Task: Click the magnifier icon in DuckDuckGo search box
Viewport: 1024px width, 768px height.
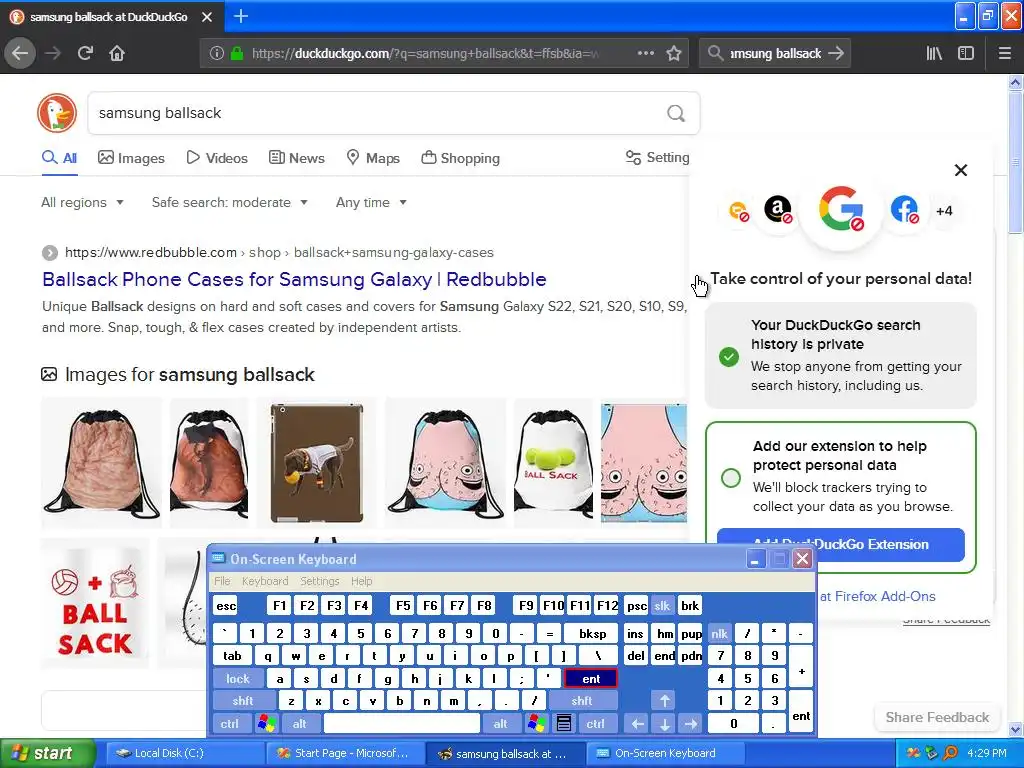Action: 676,114
